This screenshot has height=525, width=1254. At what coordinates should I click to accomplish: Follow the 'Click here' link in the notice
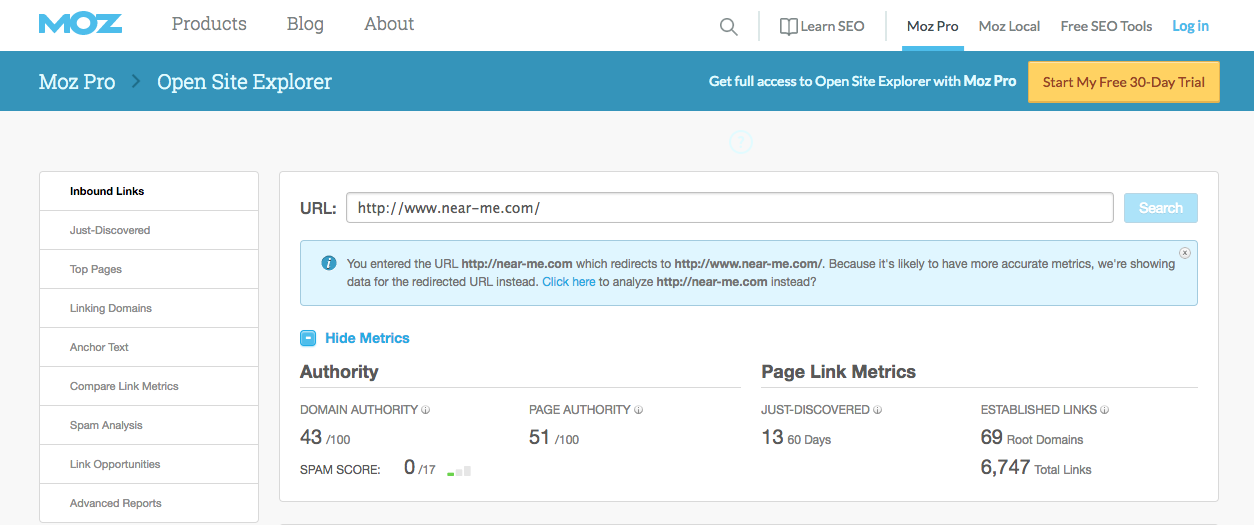pos(569,282)
